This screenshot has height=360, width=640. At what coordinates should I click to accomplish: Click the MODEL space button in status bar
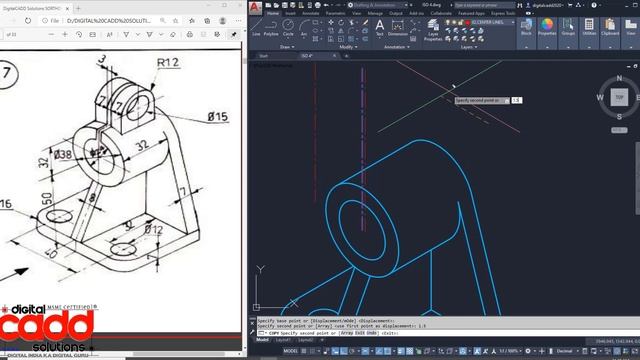tap(291, 351)
